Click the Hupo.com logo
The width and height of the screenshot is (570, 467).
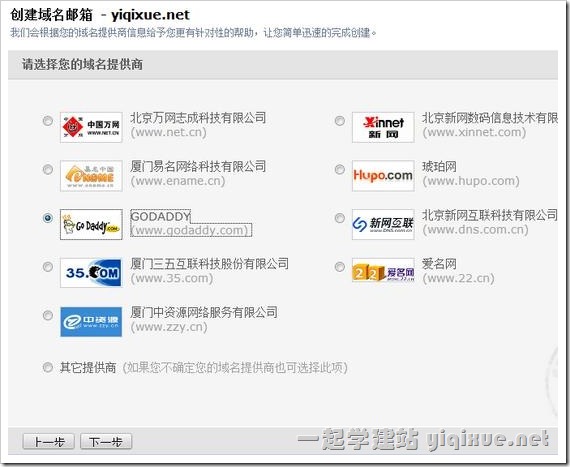click(x=383, y=176)
